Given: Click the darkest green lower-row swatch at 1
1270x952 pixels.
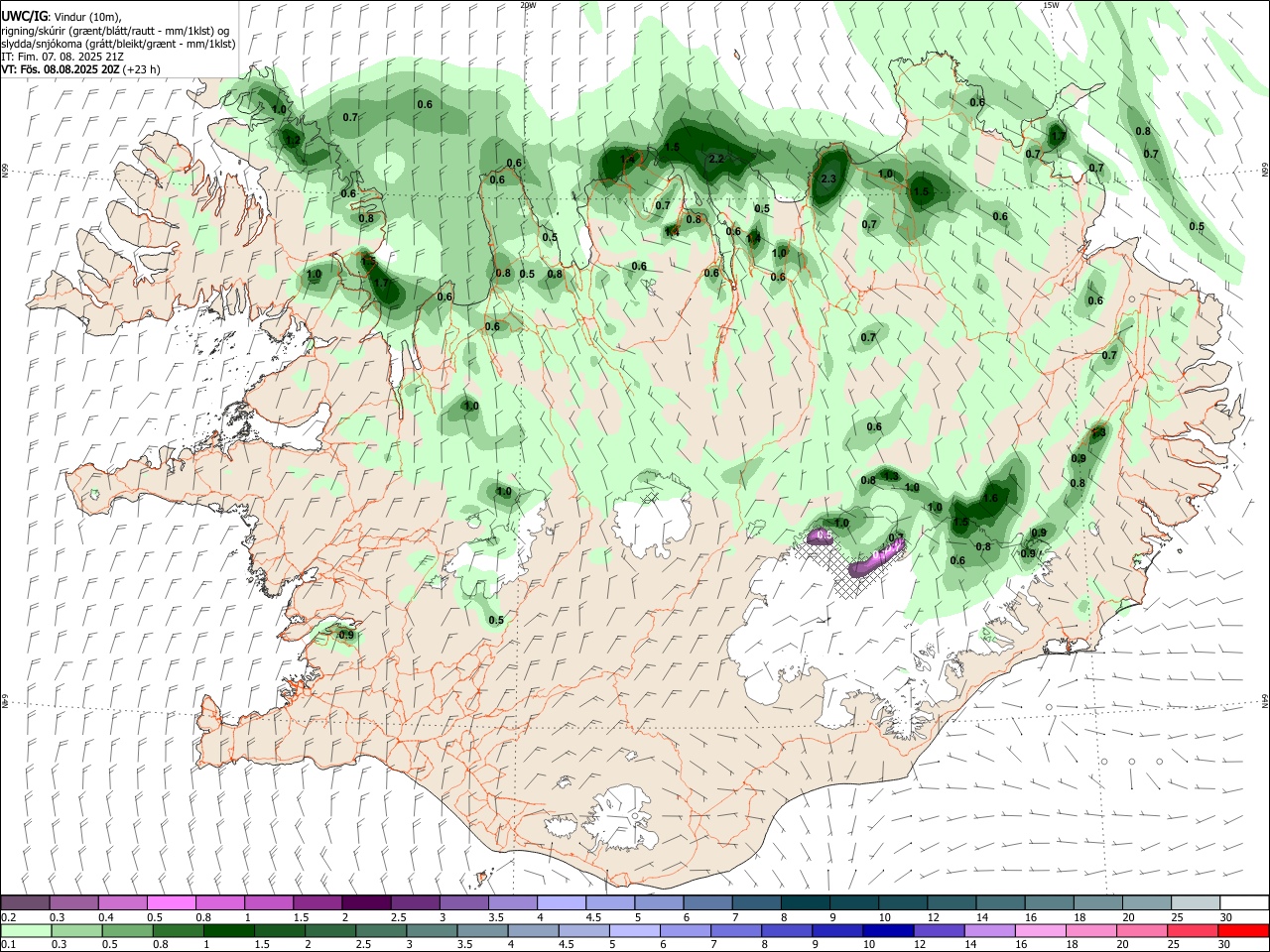Looking at the screenshot, I should 229,930.
